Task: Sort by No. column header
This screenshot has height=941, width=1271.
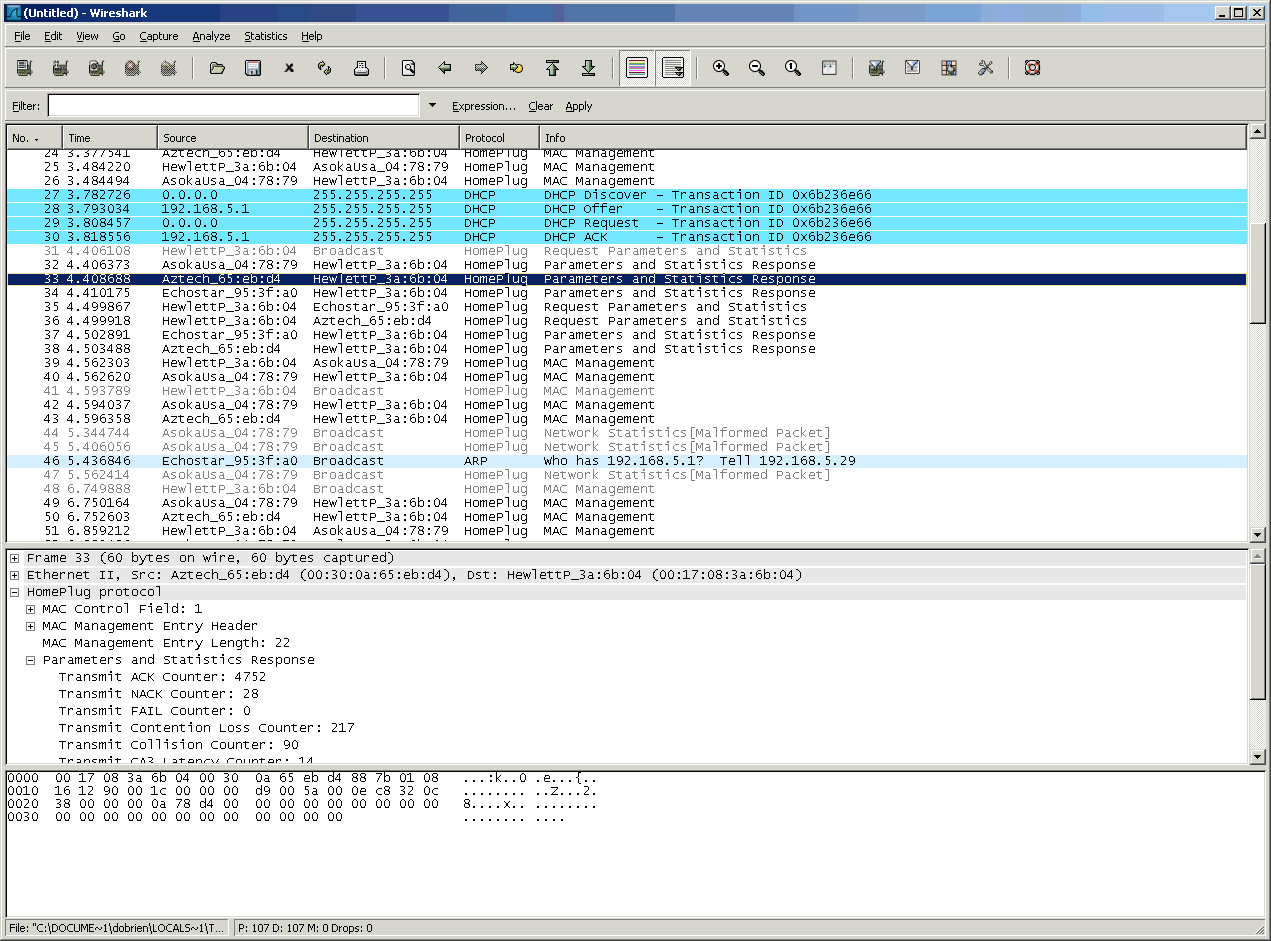Action: (x=34, y=137)
